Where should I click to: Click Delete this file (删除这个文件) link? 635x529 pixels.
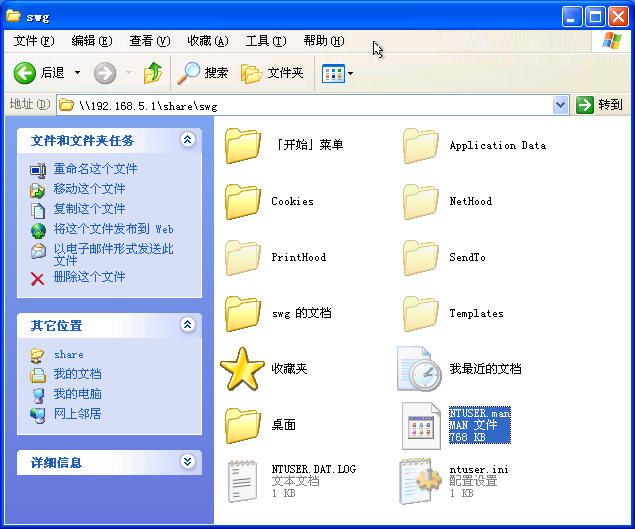coord(89,277)
